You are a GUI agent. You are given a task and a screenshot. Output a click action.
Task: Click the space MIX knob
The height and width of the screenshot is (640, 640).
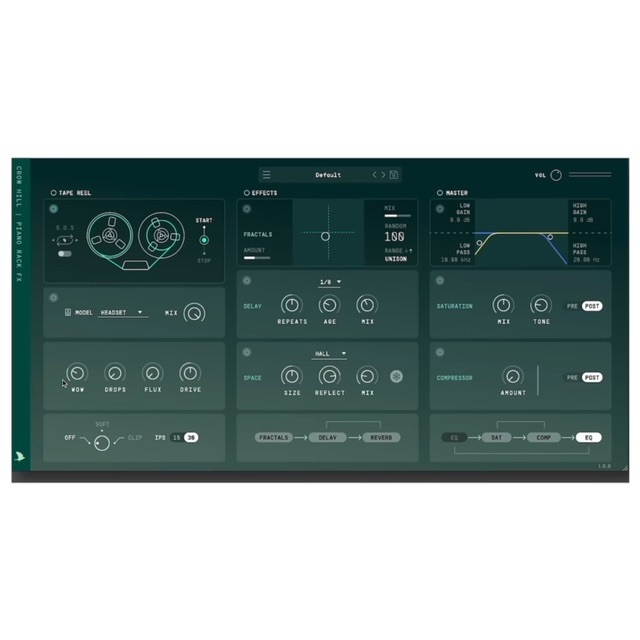click(367, 376)
